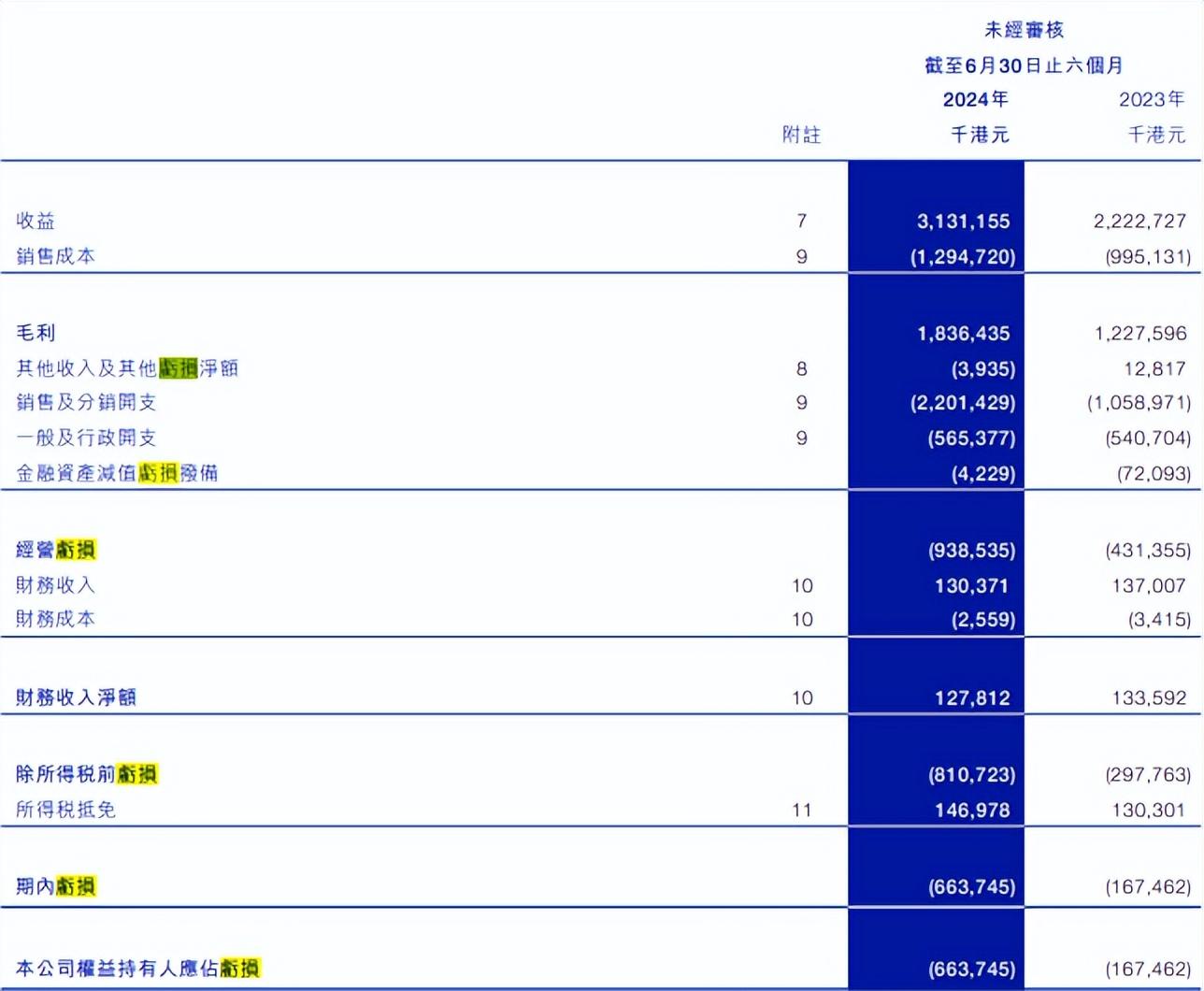This screenshot has height=991, width=1204.
Task: Click the 2023 revenue value 2,222,727
Action: click(x=1139, y=222)
